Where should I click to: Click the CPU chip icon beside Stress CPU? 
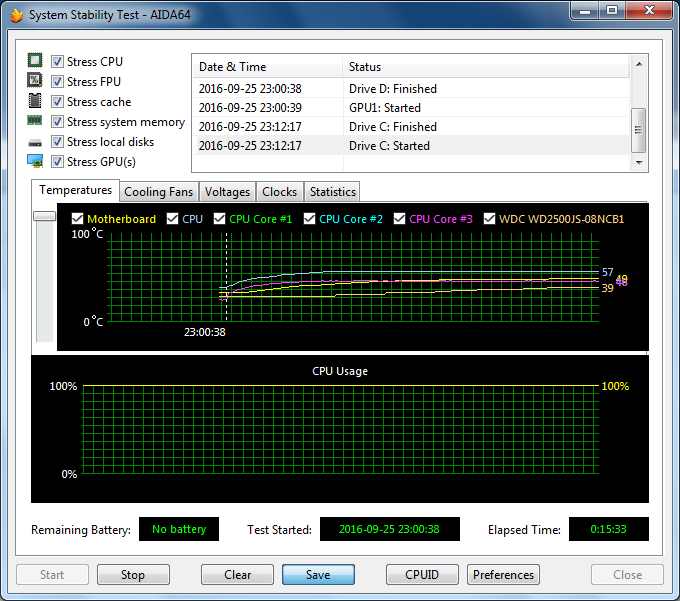pos(35,62)
